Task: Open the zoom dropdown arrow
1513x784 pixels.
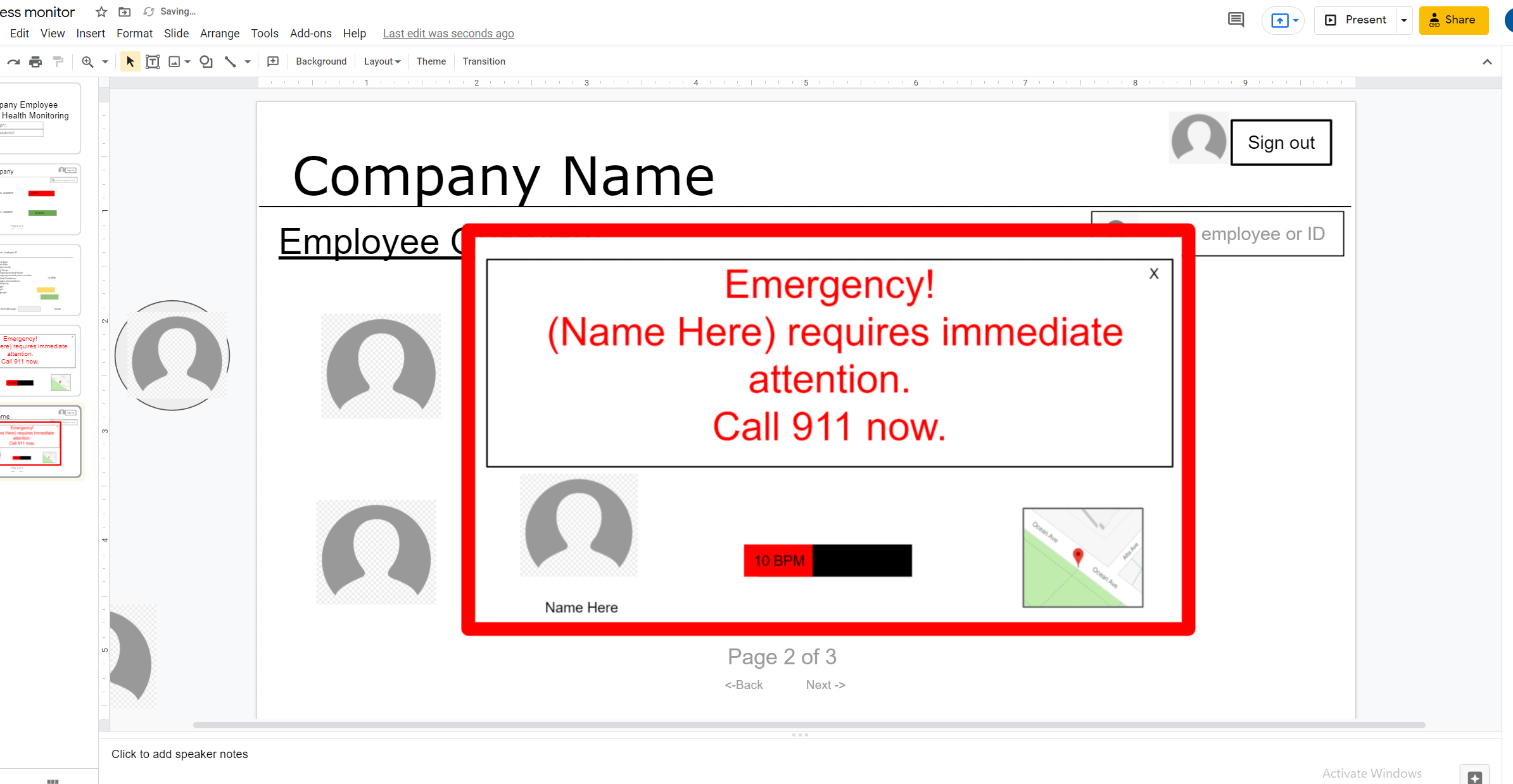Action: tap(105, 61)
